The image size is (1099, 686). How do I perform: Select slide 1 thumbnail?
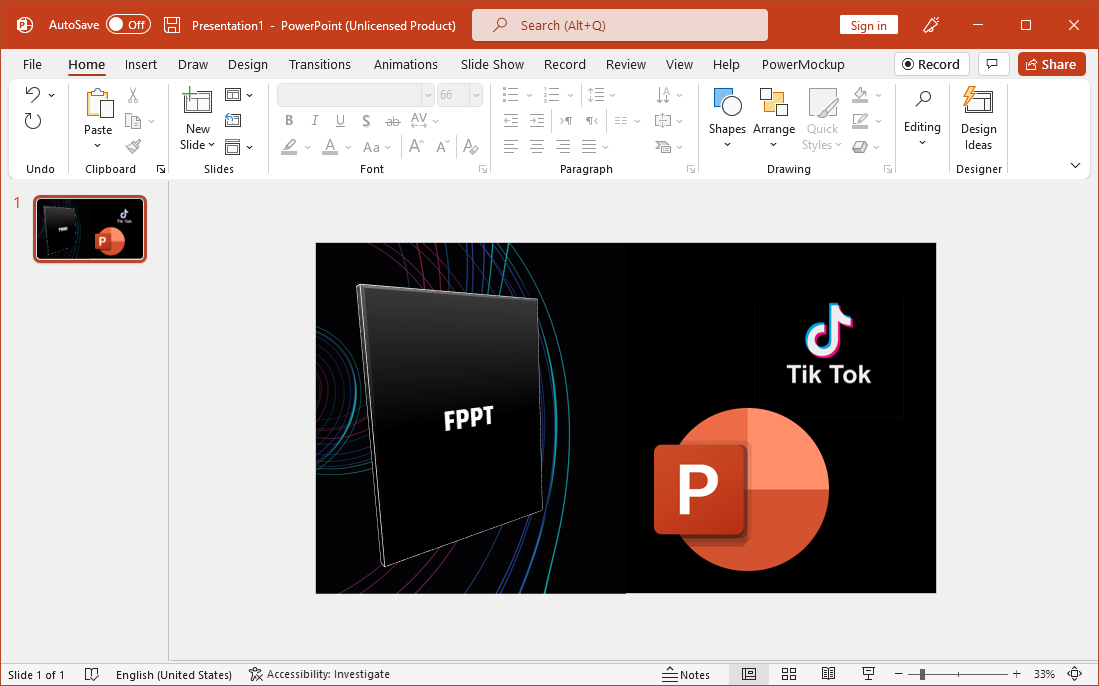click(x=90, y=229)
